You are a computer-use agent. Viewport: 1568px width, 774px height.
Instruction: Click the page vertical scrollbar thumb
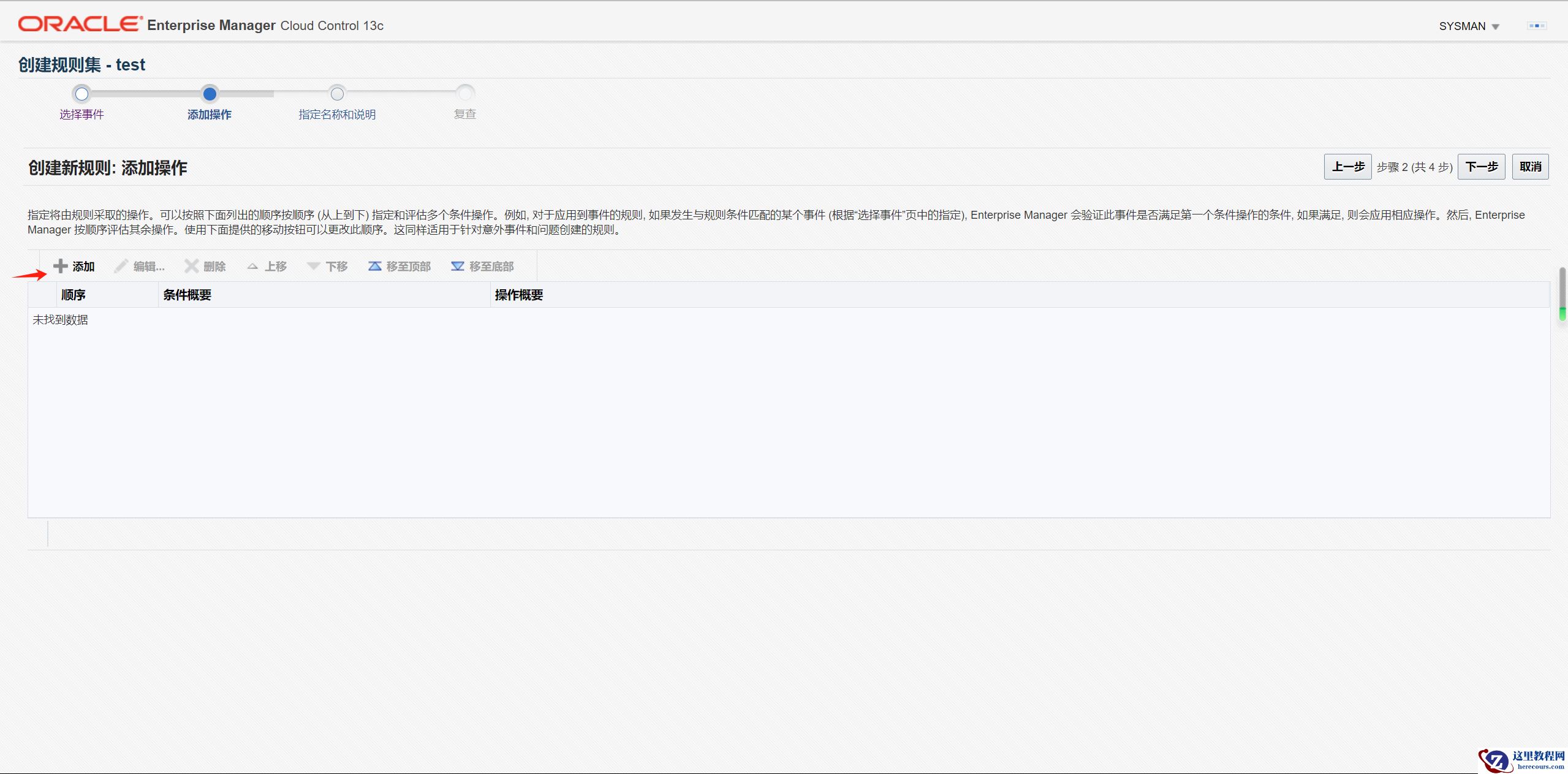click(1562, 294)
